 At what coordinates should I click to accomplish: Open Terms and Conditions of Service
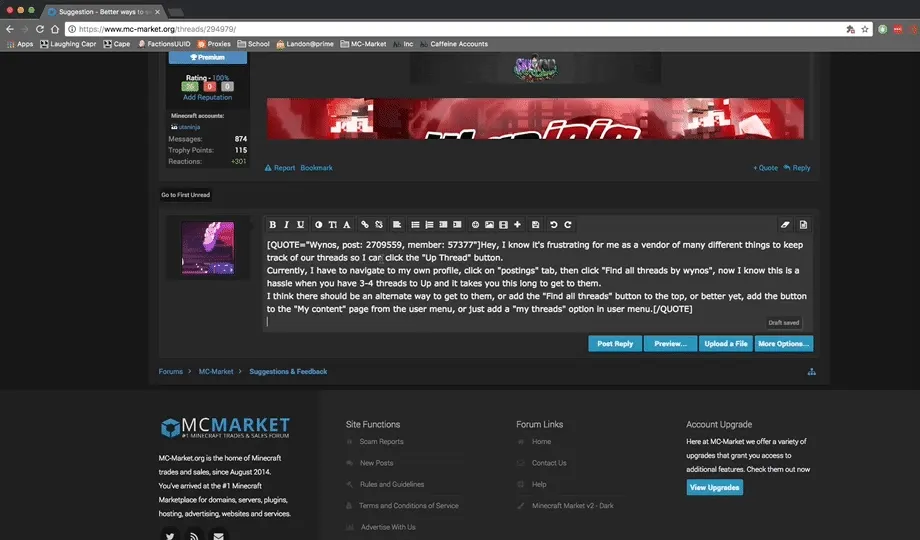click(409, 505)
